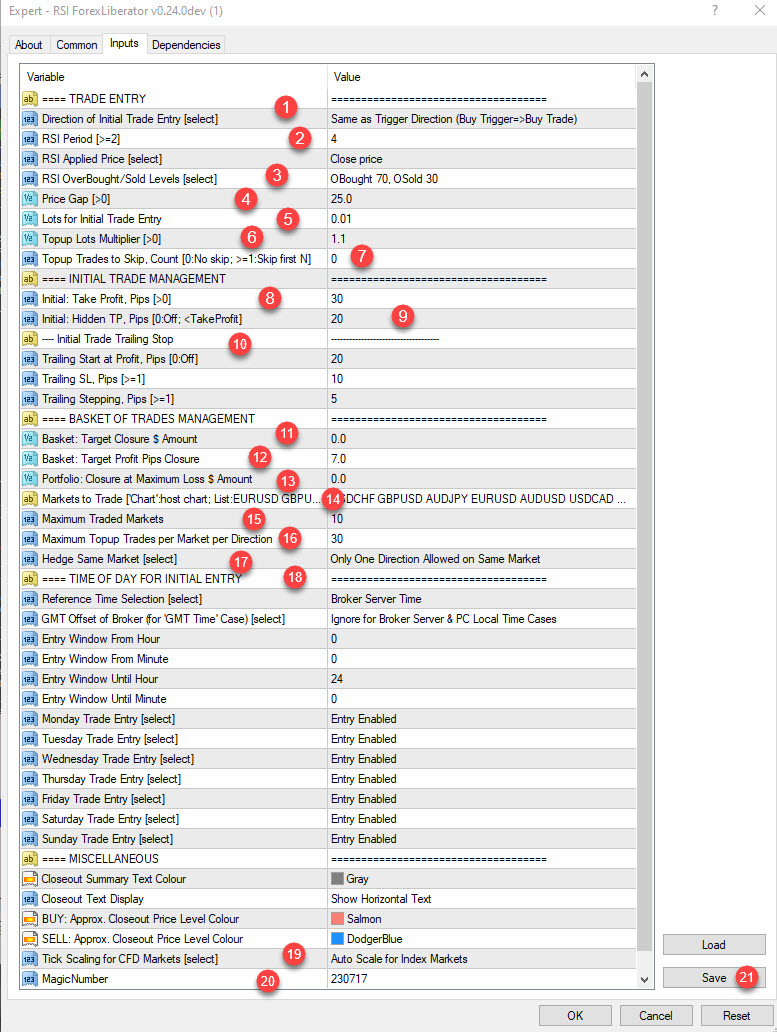Screen dimensions: 777x1032
Task: Click the icon beside Lots for Initial Trade Entry
Action: pyautogui.click(x=30, y=219)
